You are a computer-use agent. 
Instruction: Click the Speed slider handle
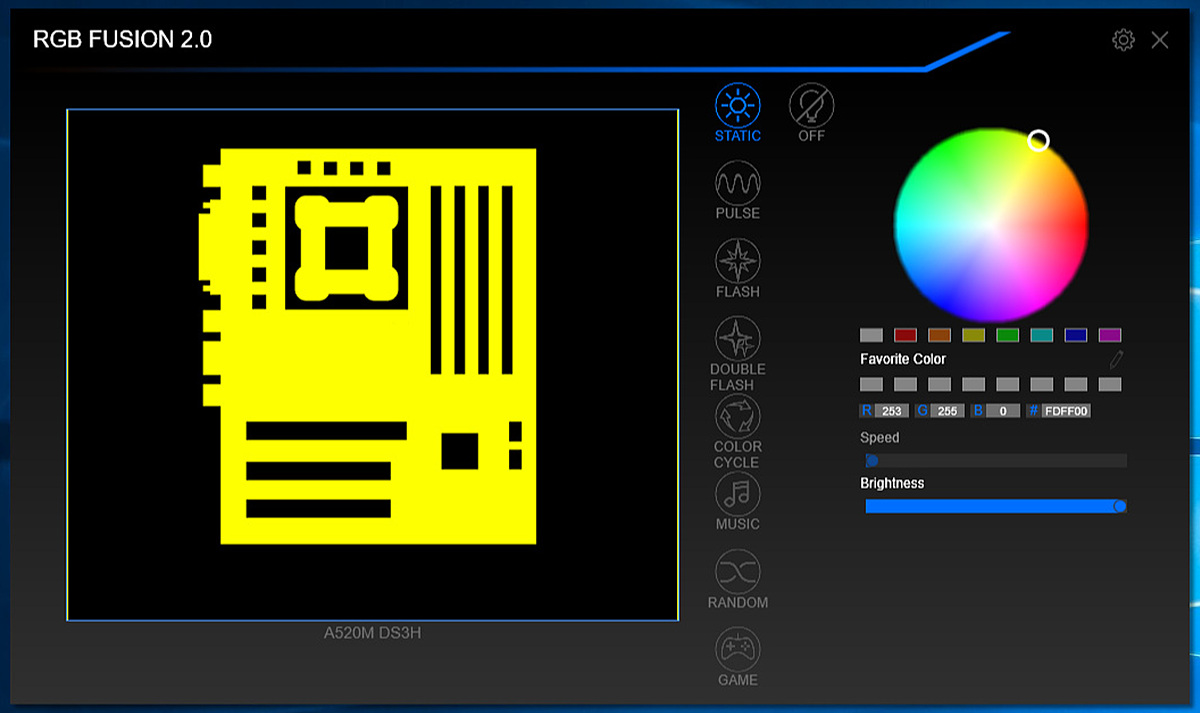click(871, 461)
